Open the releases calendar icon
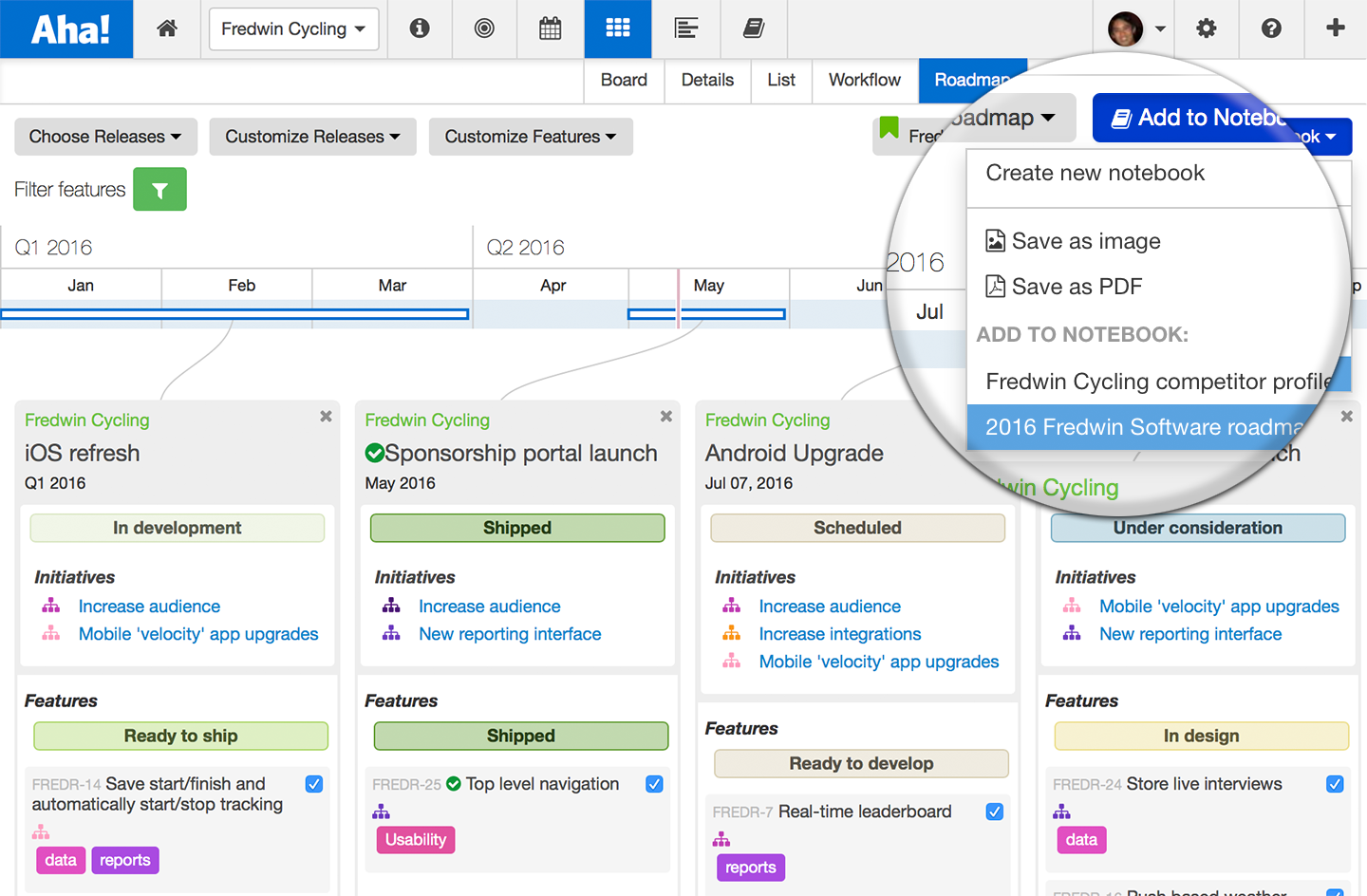This screenshot has width=1367, height=896. pos(551,28)
